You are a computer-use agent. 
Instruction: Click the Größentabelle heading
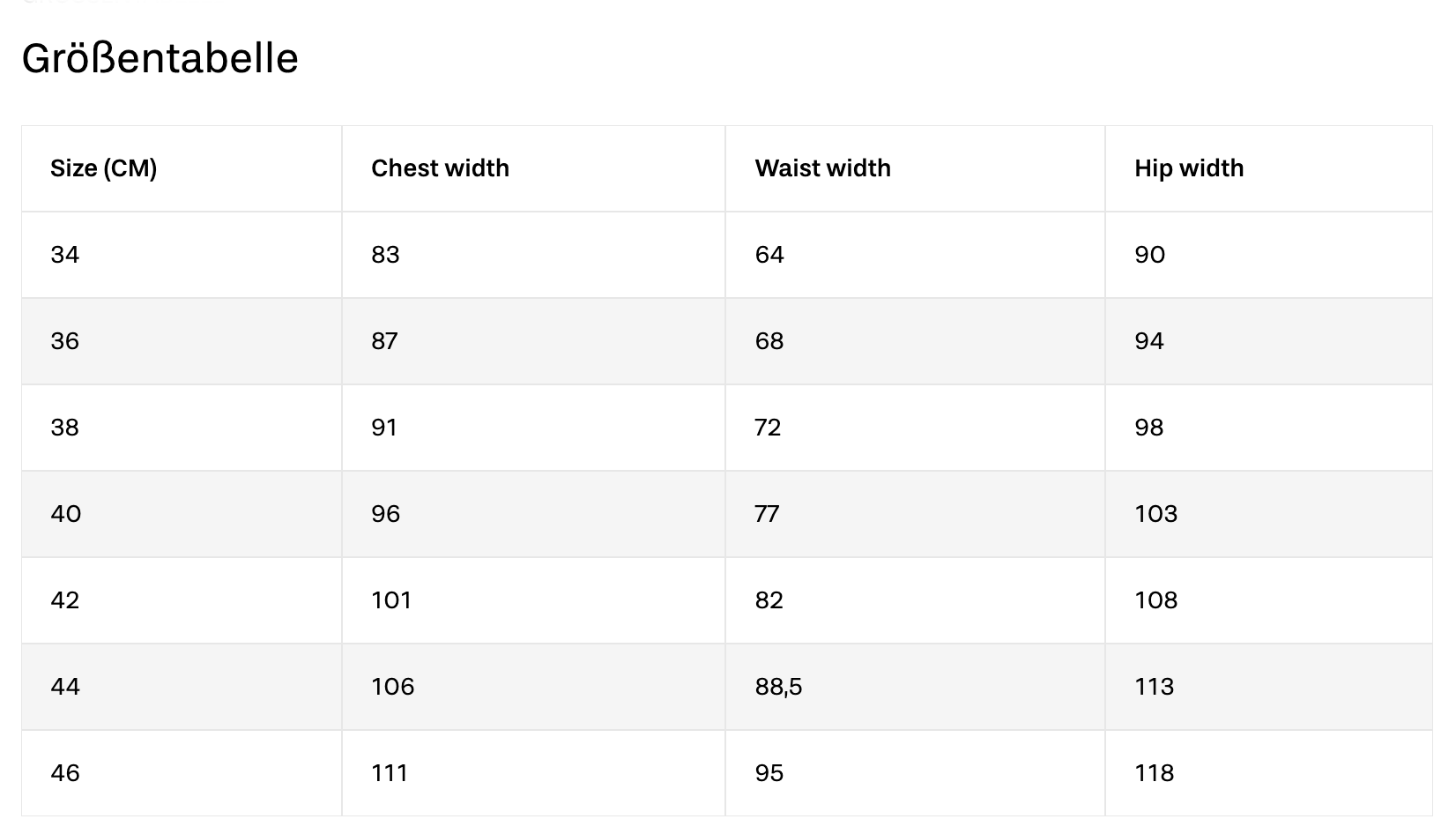pos(160,59)
